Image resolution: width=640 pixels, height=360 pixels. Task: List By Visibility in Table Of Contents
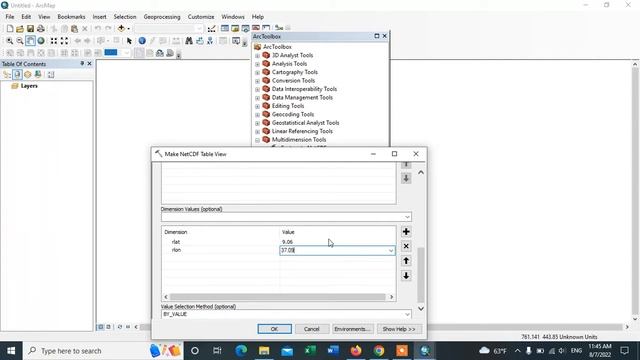click(x=27, y=75)
